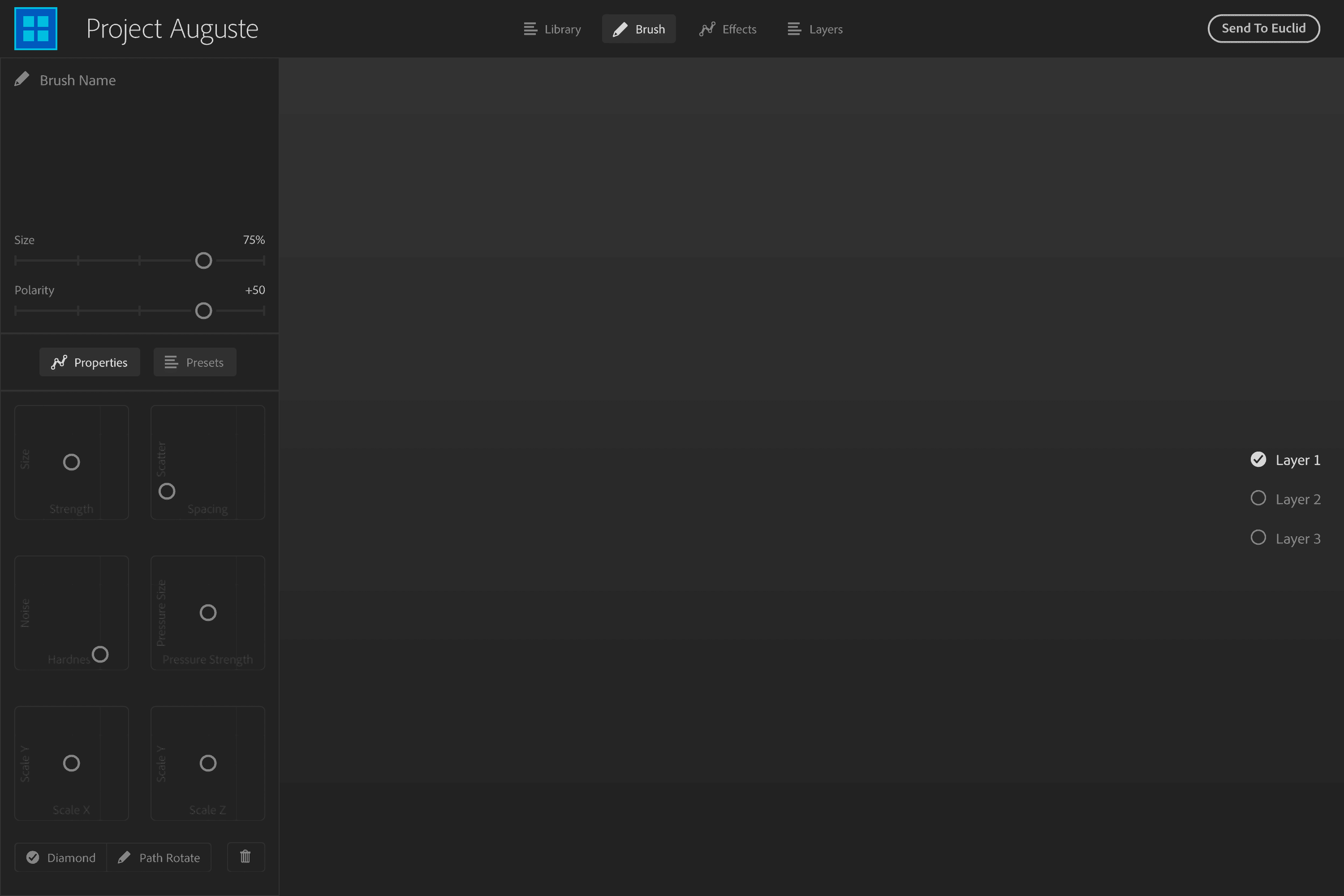Viewport: 1344px width, 896px height.
Task: Click the pencil icon on Path Rotate
Action: pos(124,857)
